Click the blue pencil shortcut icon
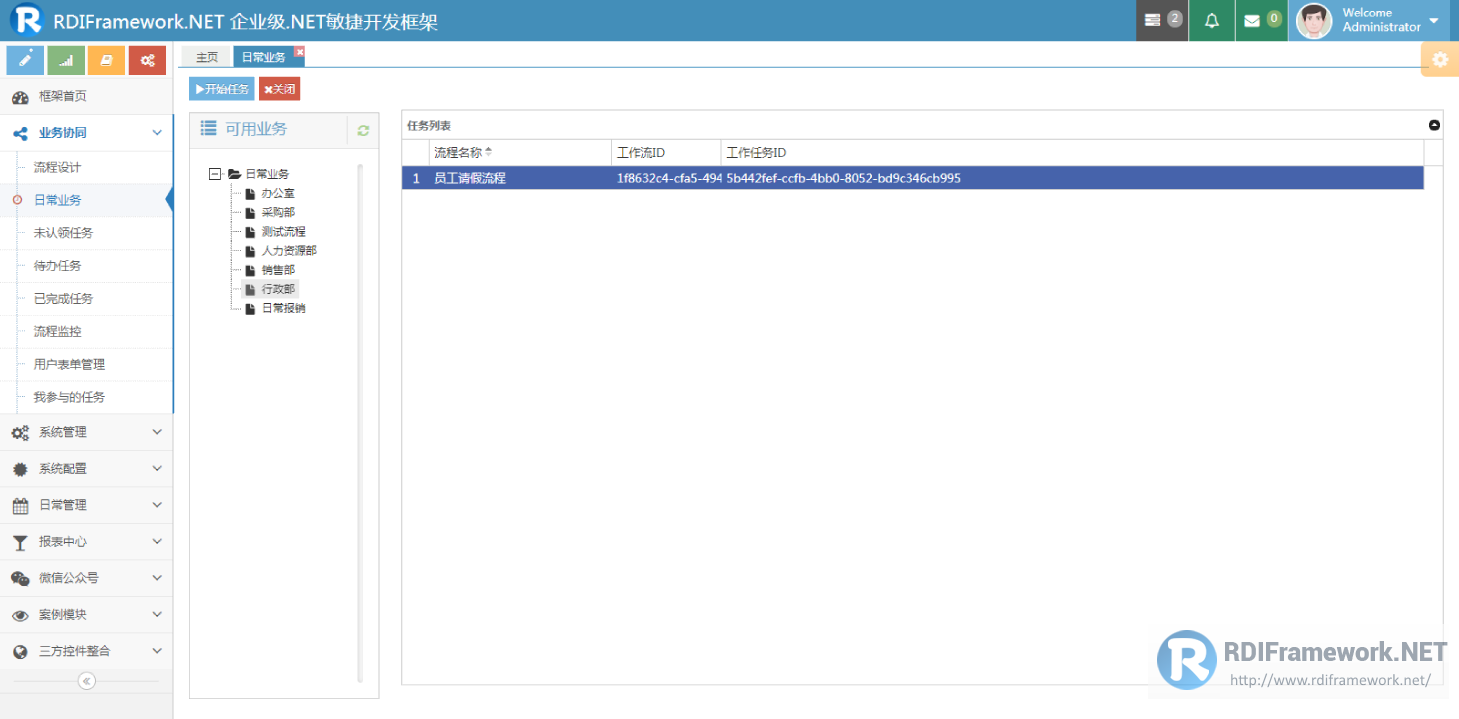The image size is (1459, 719). tap(25, 60)
